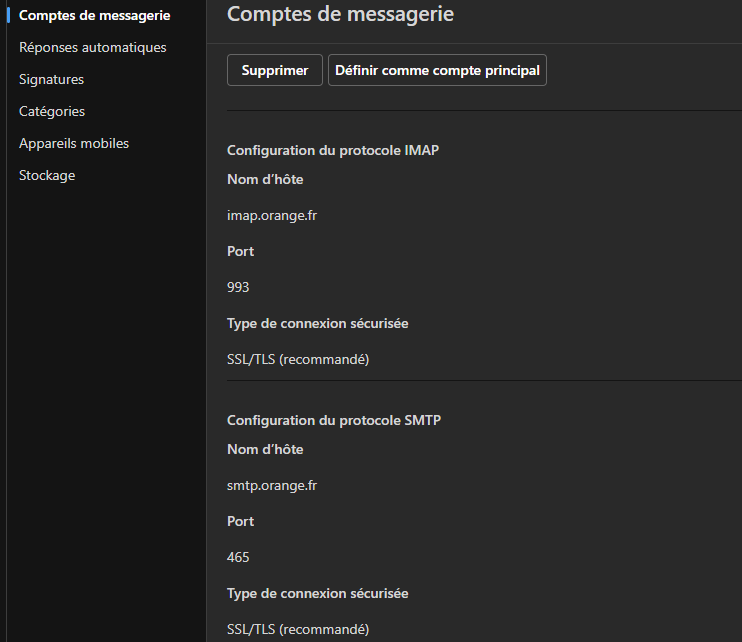The width and height of the screenshot is (742, 642).
Task: Show the Stockage settings page
Action: click(x=47, y=175)
